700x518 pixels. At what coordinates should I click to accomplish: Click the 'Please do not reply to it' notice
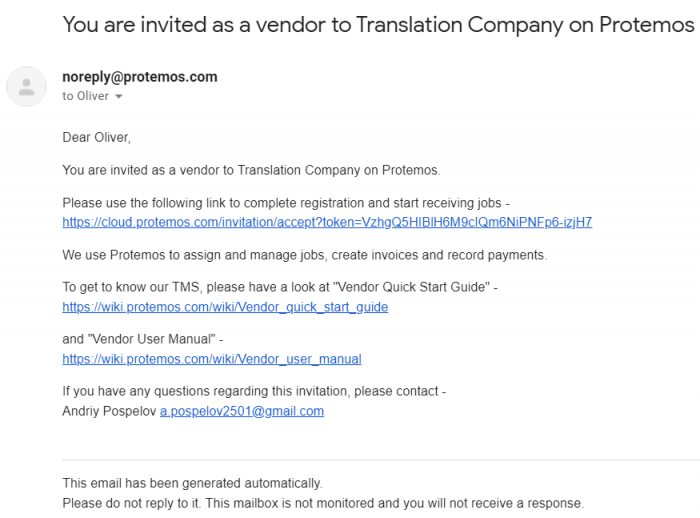click(x=322, y=502)
